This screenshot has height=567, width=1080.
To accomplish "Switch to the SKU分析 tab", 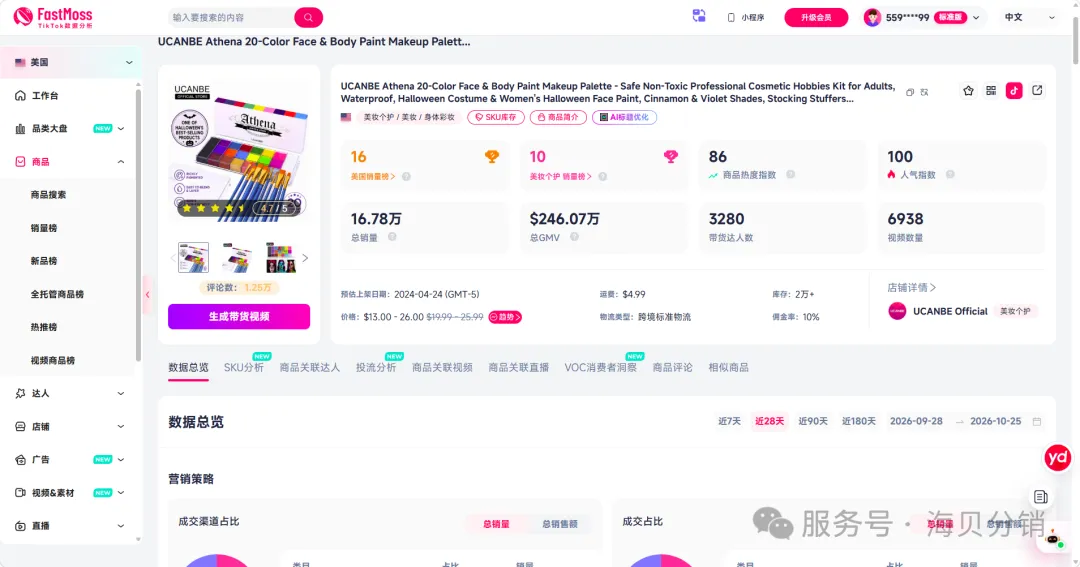I will [x=244, y=368].
